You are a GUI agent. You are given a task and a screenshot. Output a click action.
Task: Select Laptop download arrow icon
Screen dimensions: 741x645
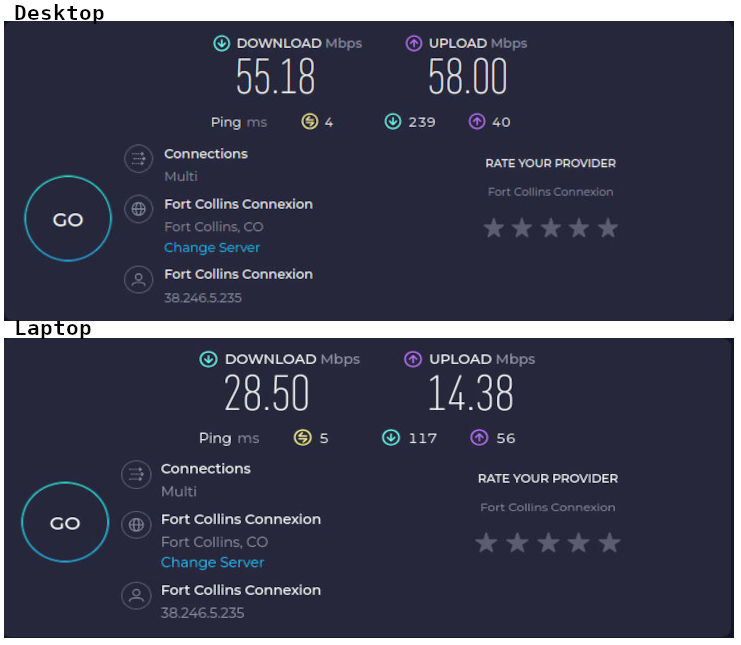209,359
